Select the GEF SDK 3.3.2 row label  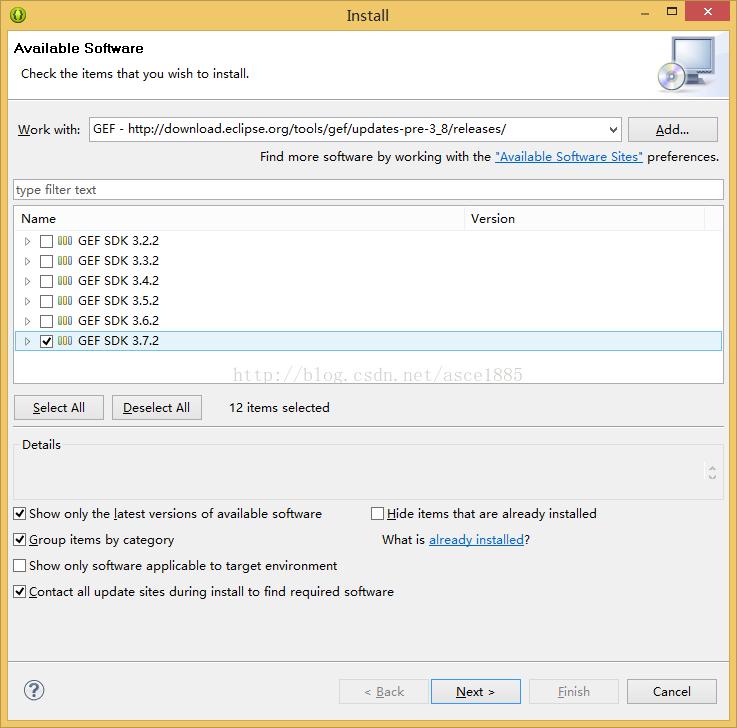pyautogui.click(x=118, y=261)
